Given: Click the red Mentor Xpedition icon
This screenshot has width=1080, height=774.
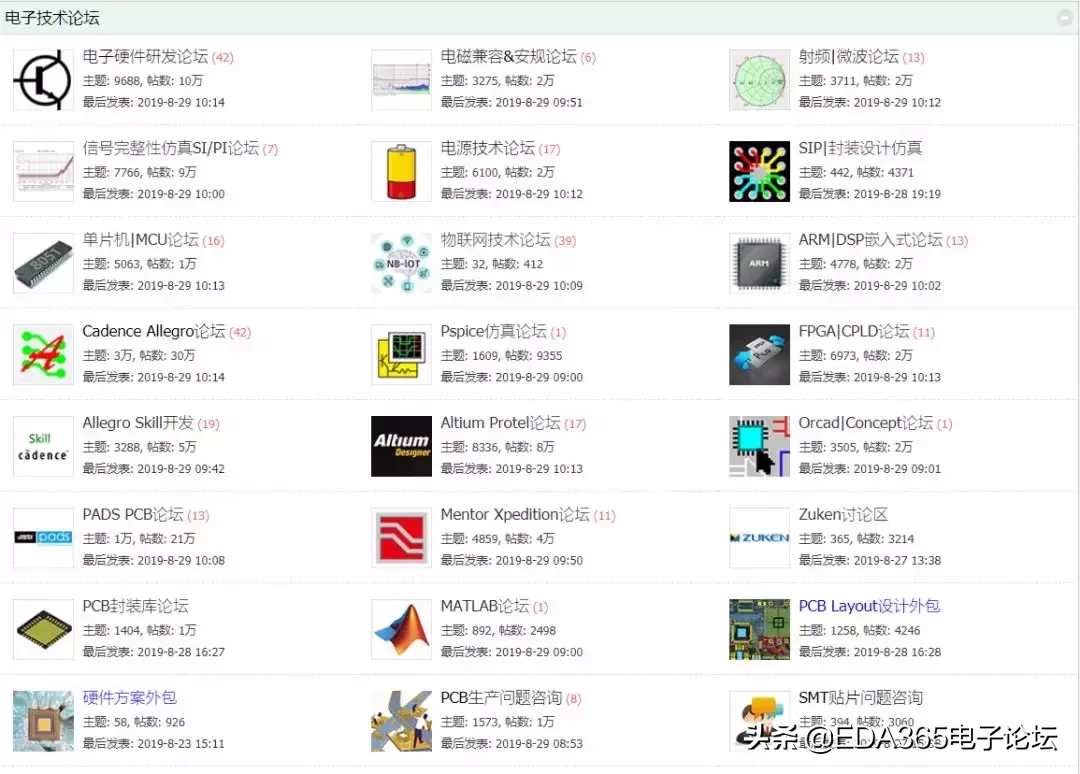Looking at the screenshot, I should click(401, 538).
